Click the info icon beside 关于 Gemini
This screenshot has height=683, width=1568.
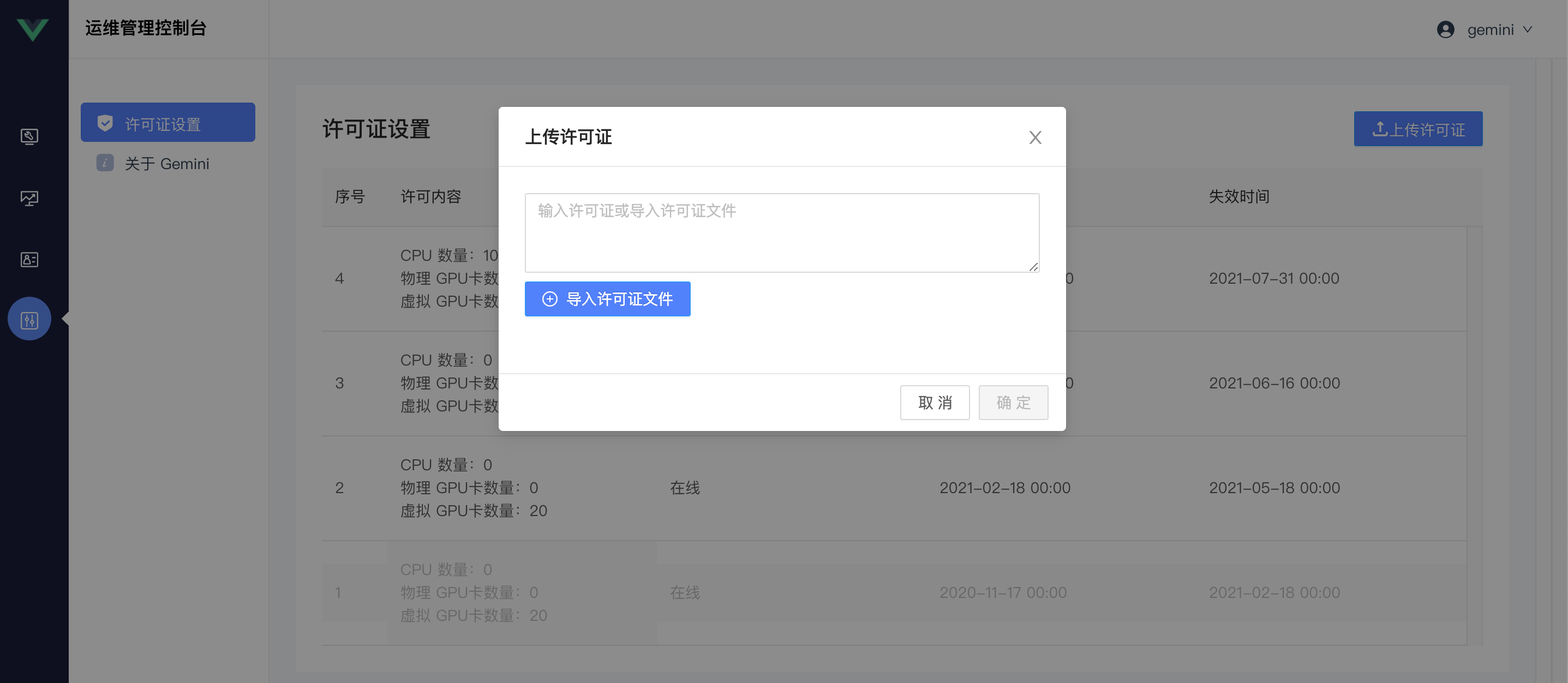(x=105, y=163)
